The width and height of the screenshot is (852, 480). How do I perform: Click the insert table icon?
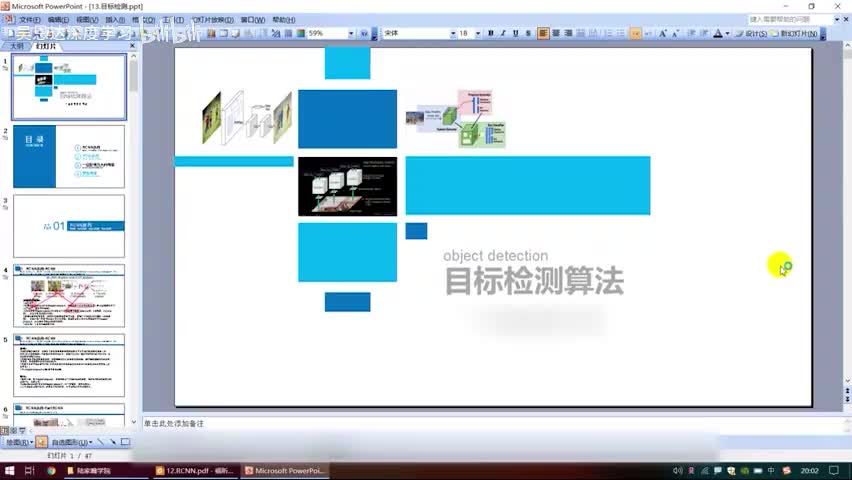click(x=223, y=33)
